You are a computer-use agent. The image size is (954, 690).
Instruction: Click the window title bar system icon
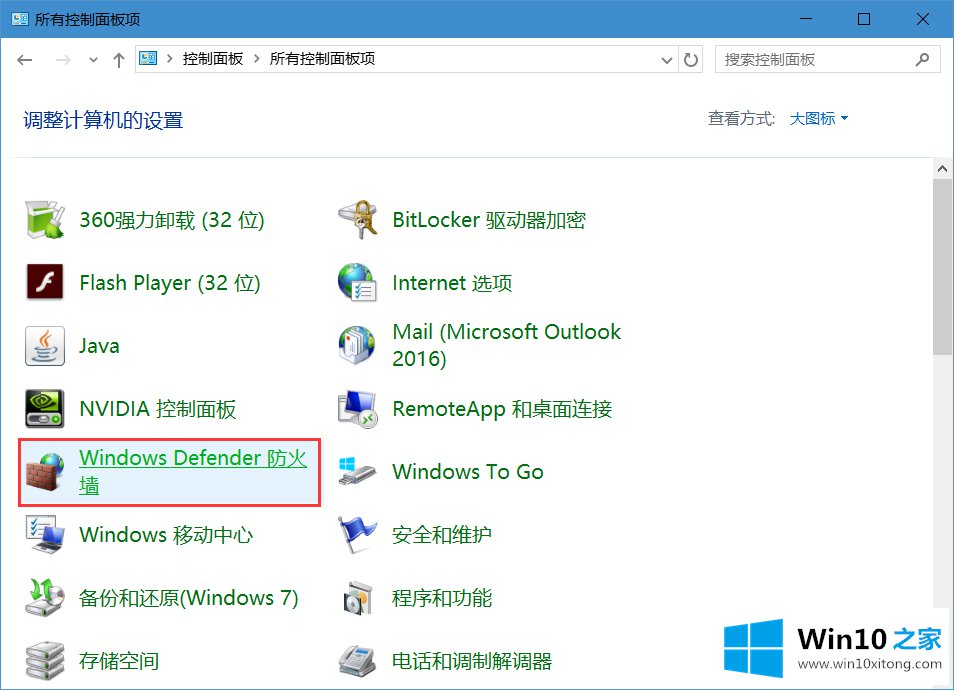click(x=19, y=19)
